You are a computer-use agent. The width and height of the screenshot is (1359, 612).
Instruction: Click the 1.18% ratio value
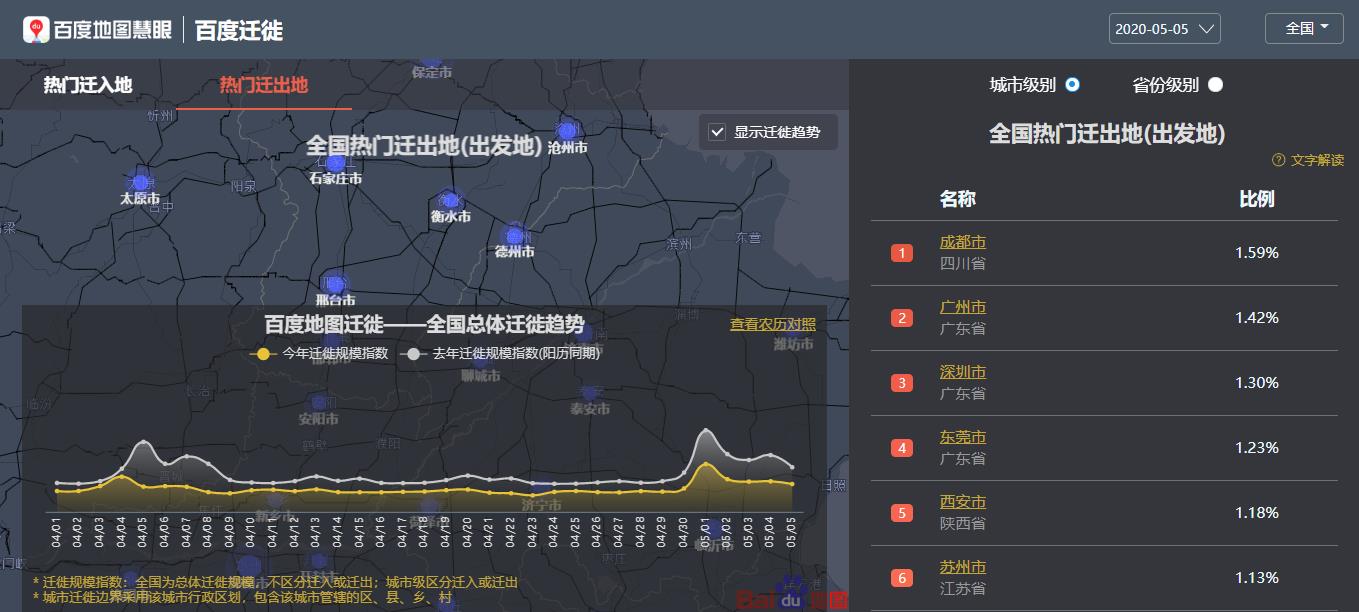[x=1257, y=513]
